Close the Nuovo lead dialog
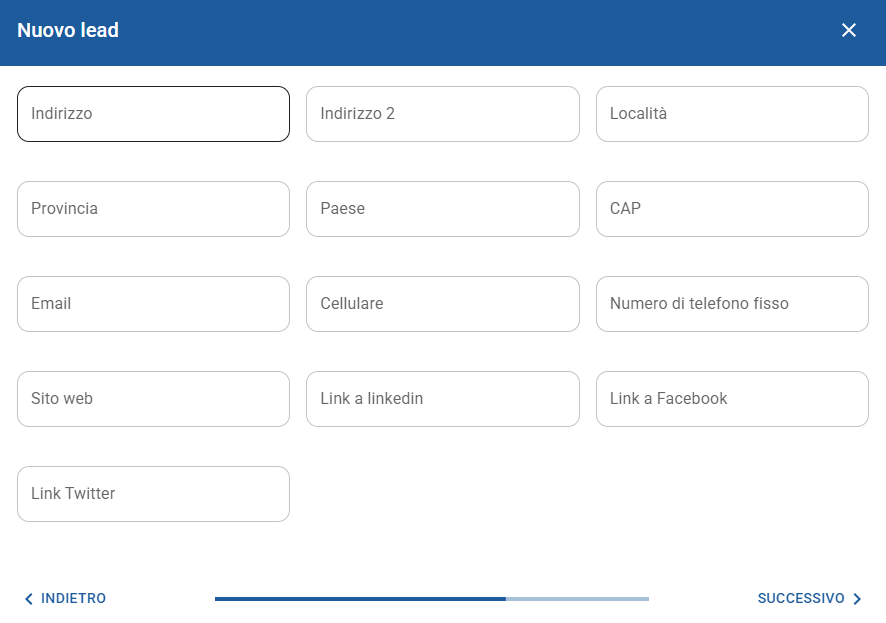The height and width of the screenshot is (623, 886). click(849, 30)
